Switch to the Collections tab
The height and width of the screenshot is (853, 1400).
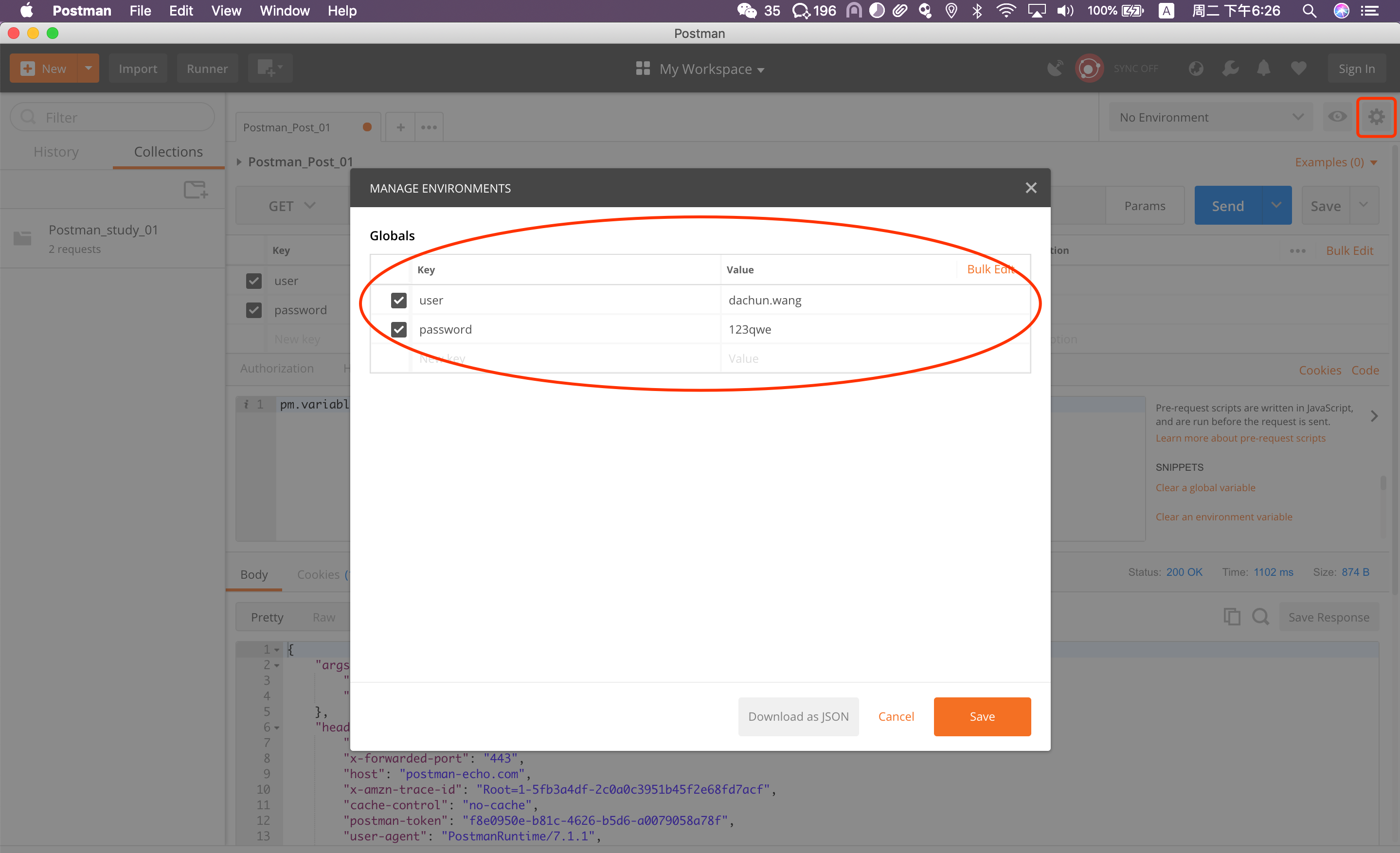[x=168, y=152]
